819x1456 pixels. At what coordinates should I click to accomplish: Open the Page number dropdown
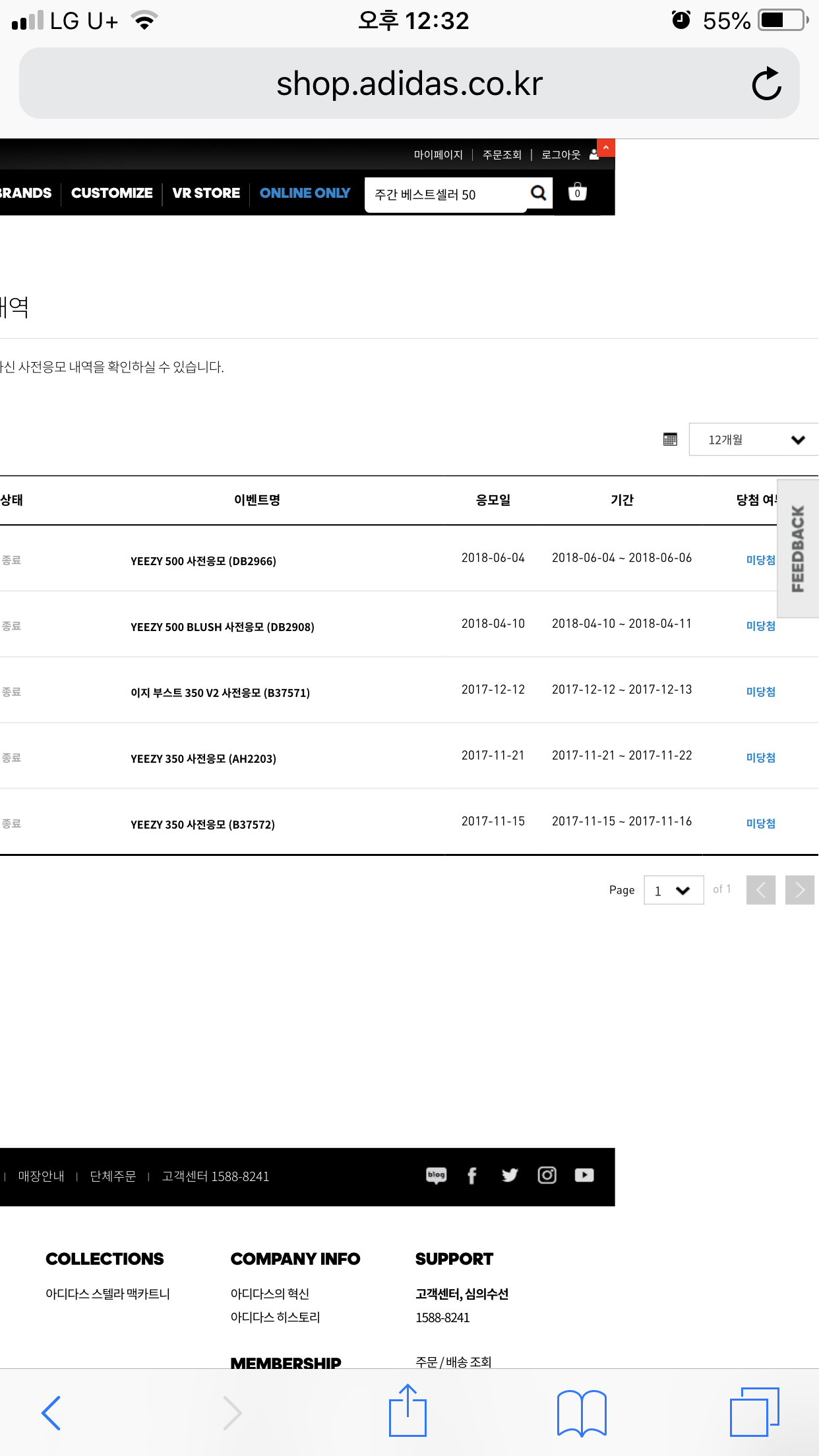tap(673, 890)
